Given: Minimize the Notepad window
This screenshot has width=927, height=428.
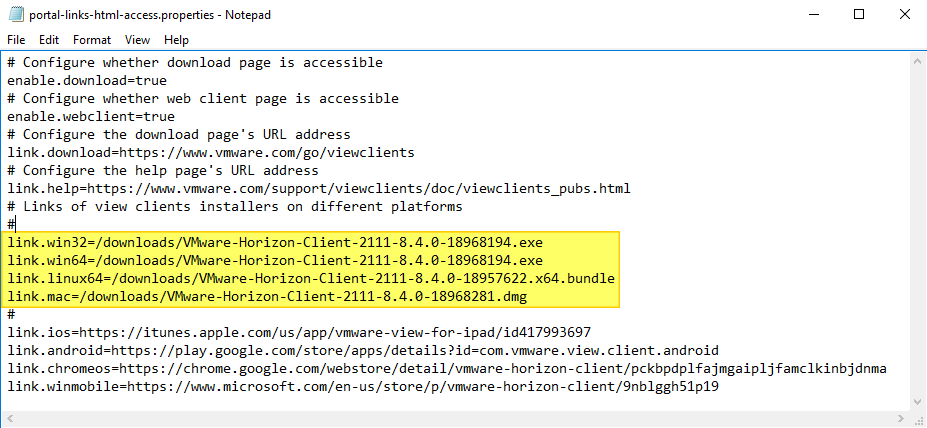Looking at the screenshot, I should (812, 14).
